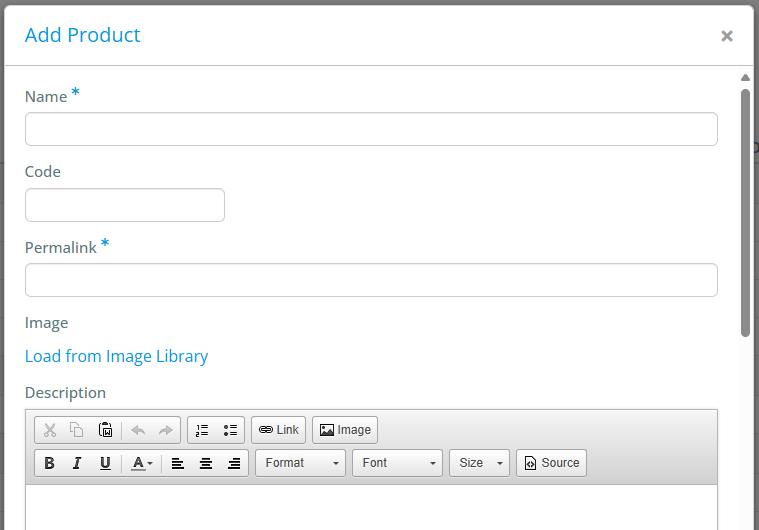Click the Cut icon in editor toolbar
This screenshot has height=530, width=759.
pyautogui.click(x=49, y=430)
